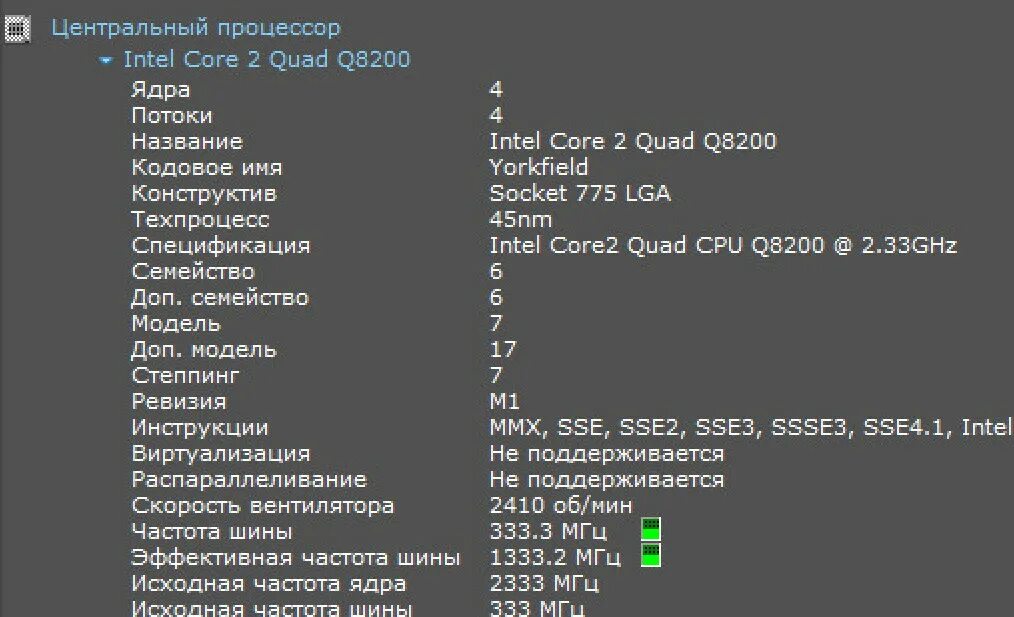Viewport: 1014px width, 617px height.
Task: Select the Потоки label
Action: (171, 116)
